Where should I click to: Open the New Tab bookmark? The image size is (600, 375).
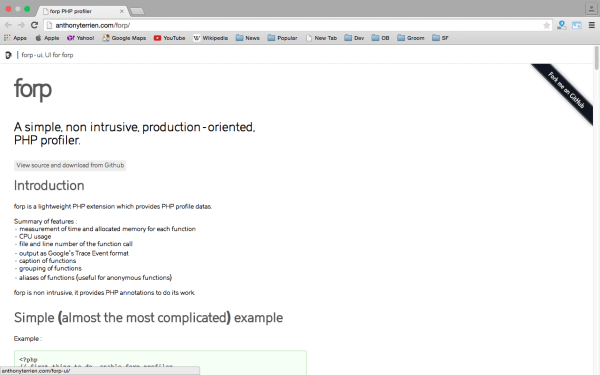(x=321, y=38)
